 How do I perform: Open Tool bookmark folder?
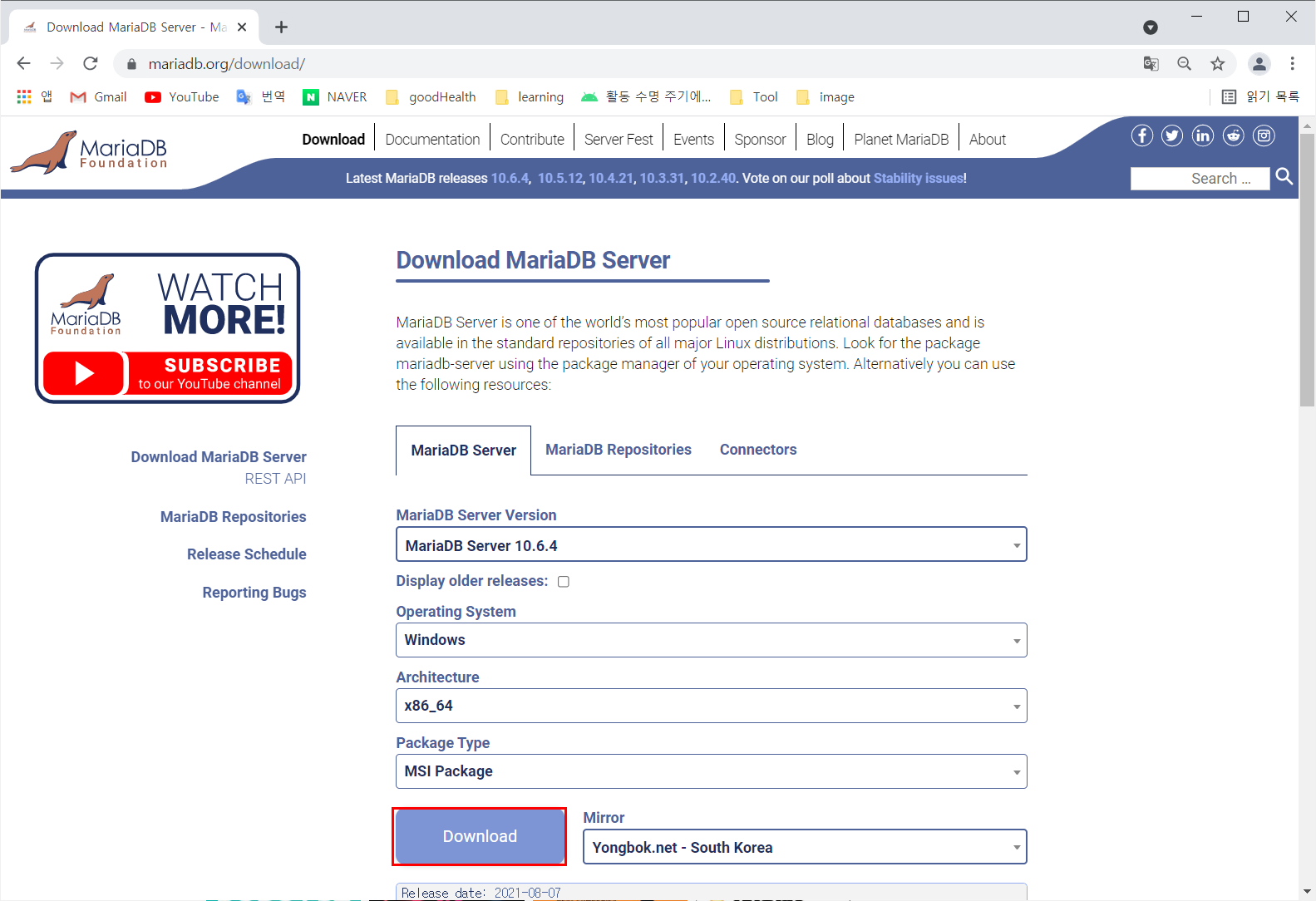click(x=754, y=97)
